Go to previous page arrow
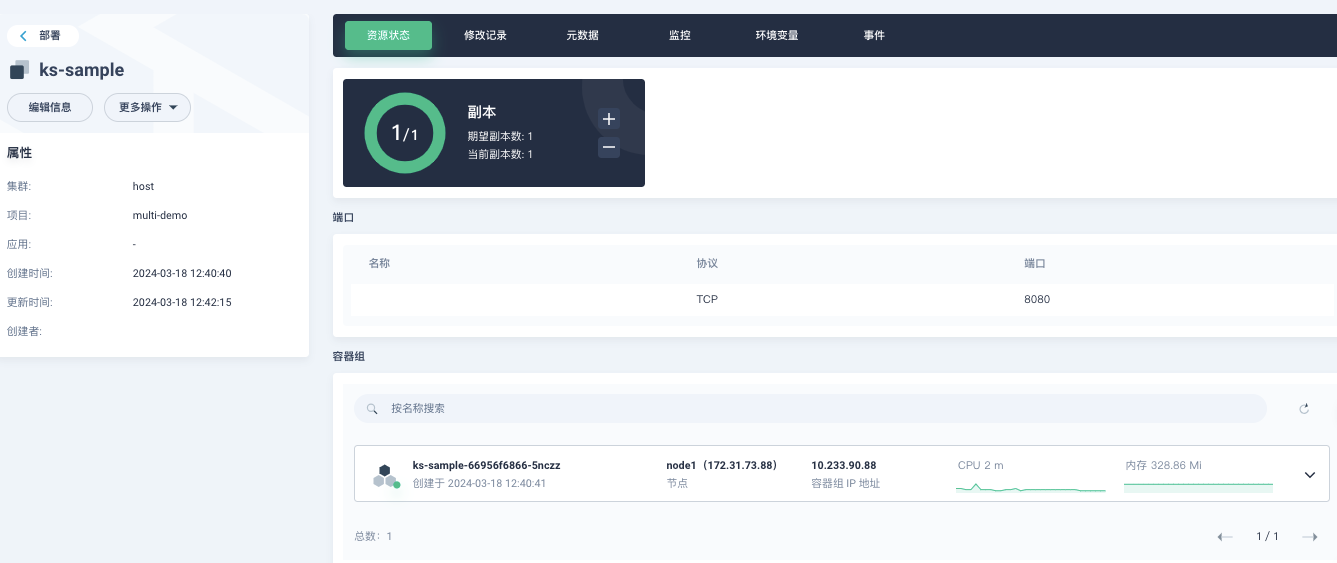The height and width of the screenshot is (563, 1337). click(1225, 537)
